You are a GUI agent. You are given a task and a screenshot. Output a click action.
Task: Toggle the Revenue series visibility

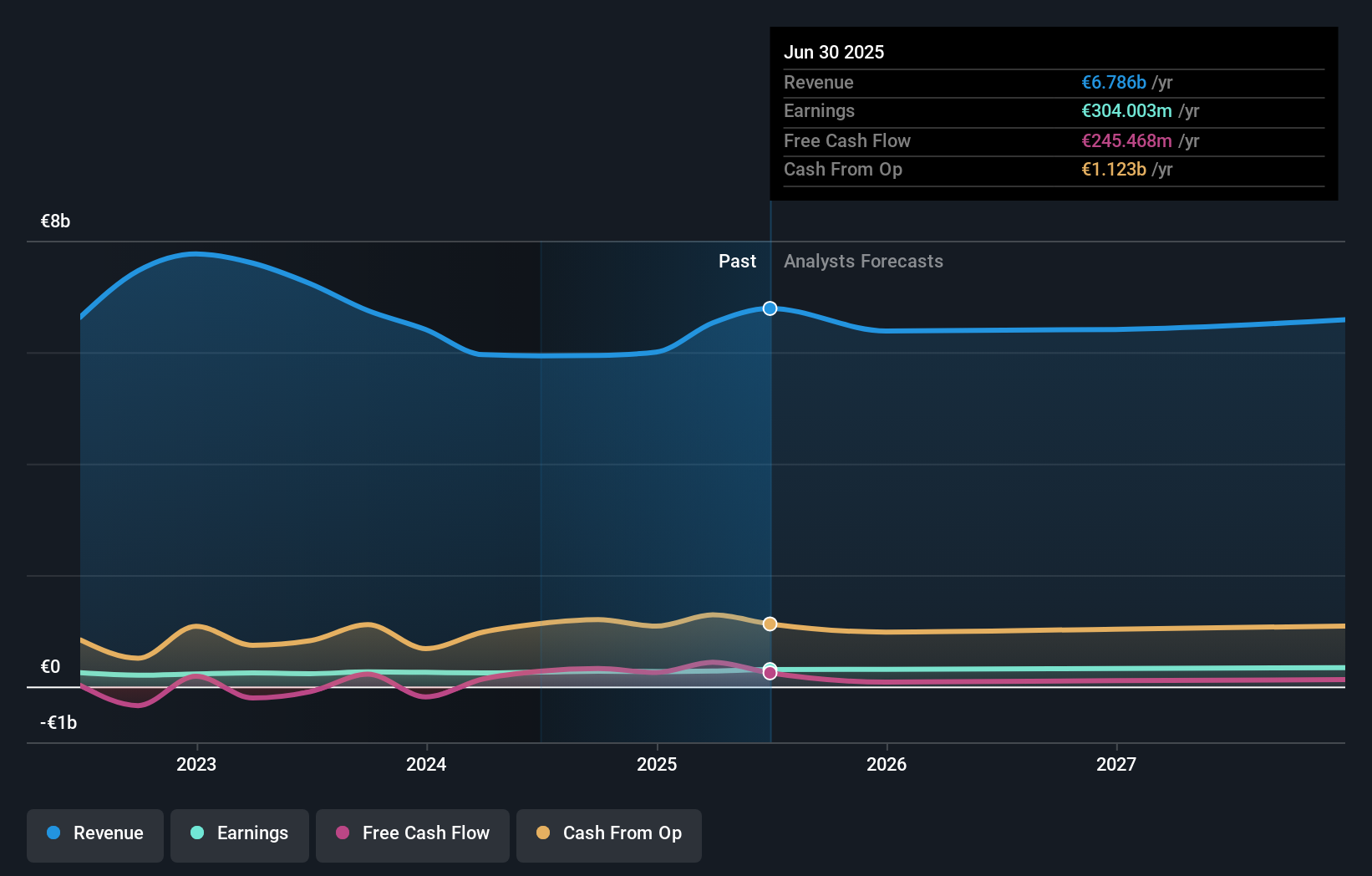click(94, 834)
